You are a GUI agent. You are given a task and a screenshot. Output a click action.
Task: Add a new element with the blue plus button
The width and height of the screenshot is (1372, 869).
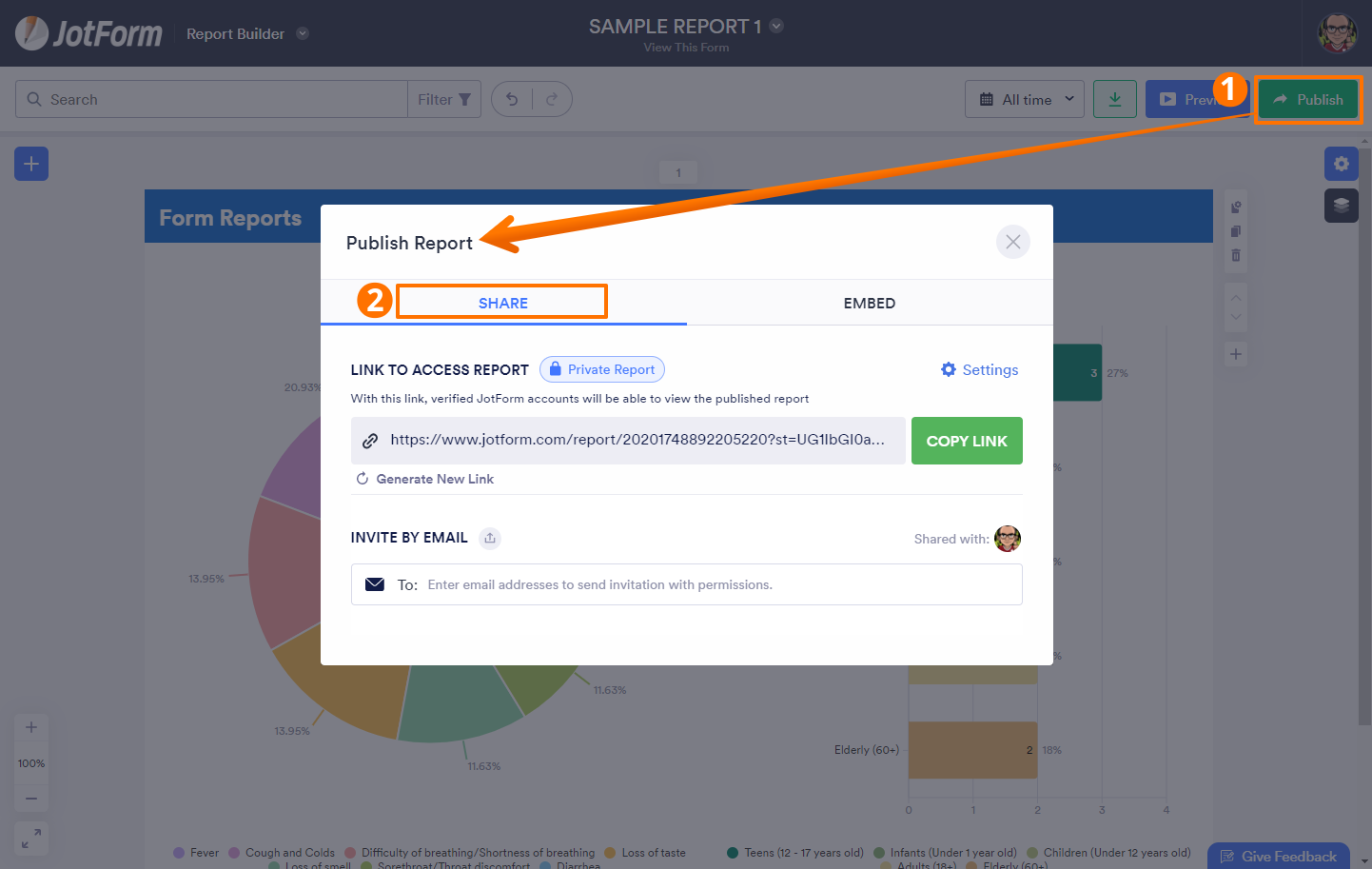tap(31, 164)
